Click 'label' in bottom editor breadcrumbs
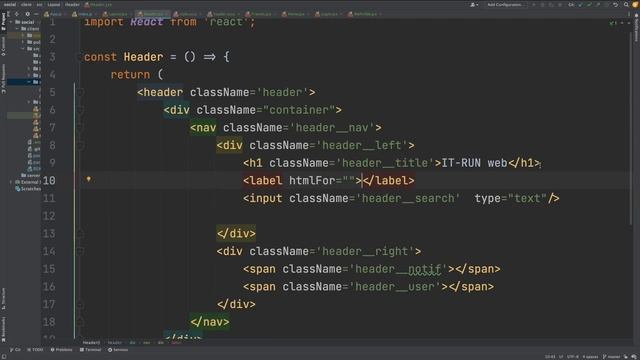Screen dimensions: 640x360 point(176,342)
